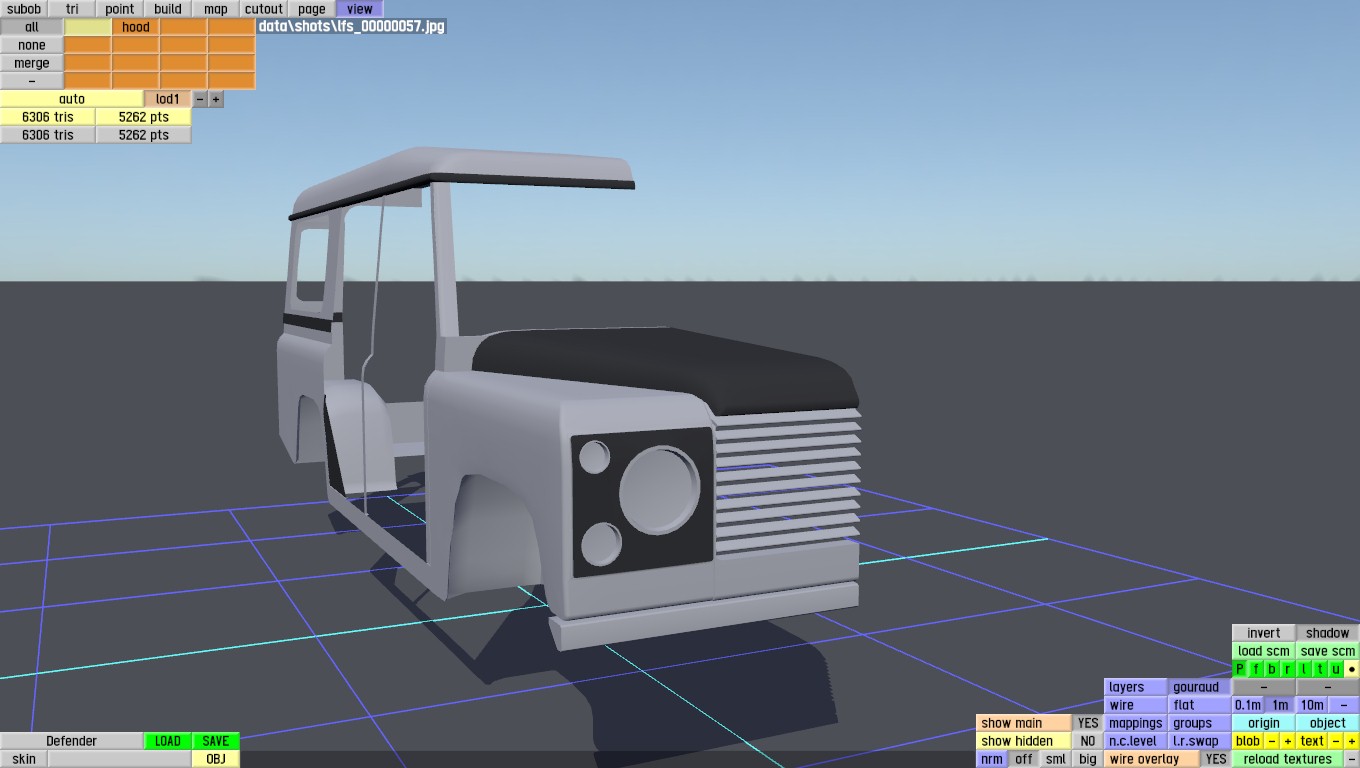Click the screenshot path data\shots\lfs_00000057.jpg
This screenshot has height=768, width=1360.
[351, 27]
